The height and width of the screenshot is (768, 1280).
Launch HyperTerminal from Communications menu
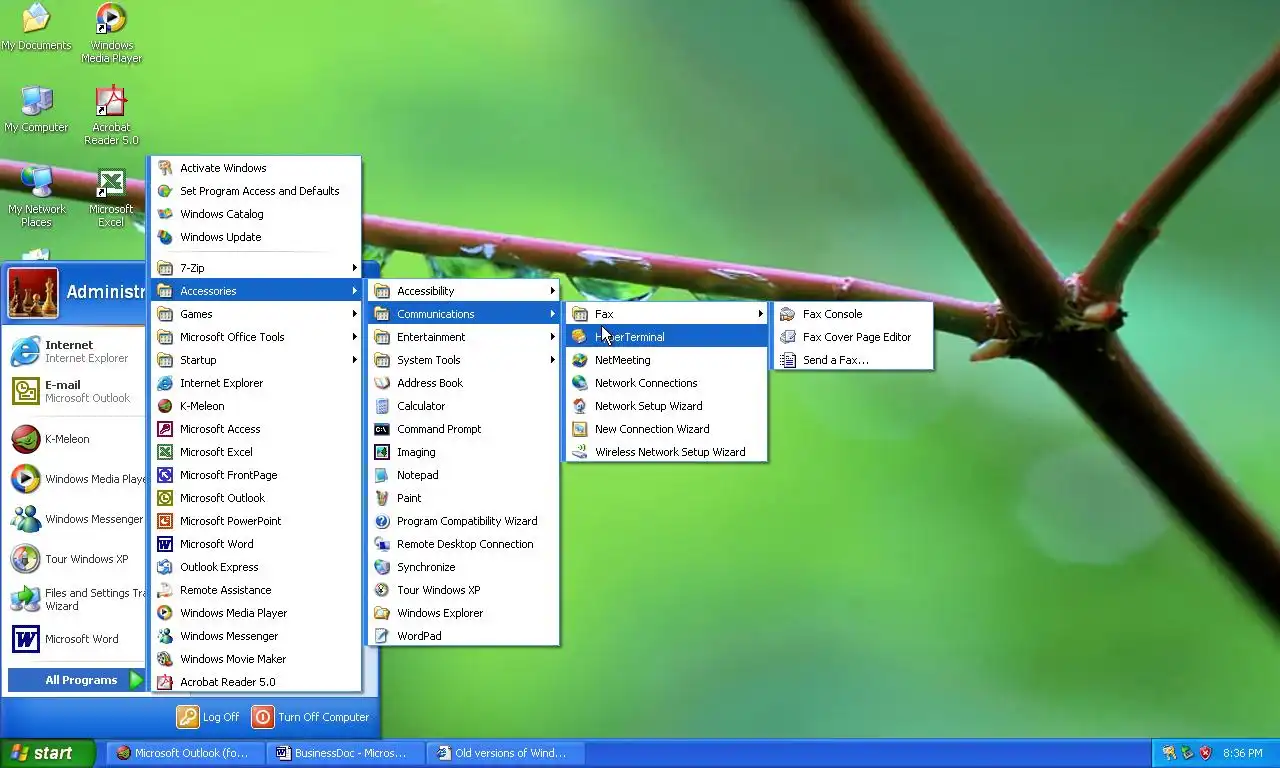click(x=666, y=337)
